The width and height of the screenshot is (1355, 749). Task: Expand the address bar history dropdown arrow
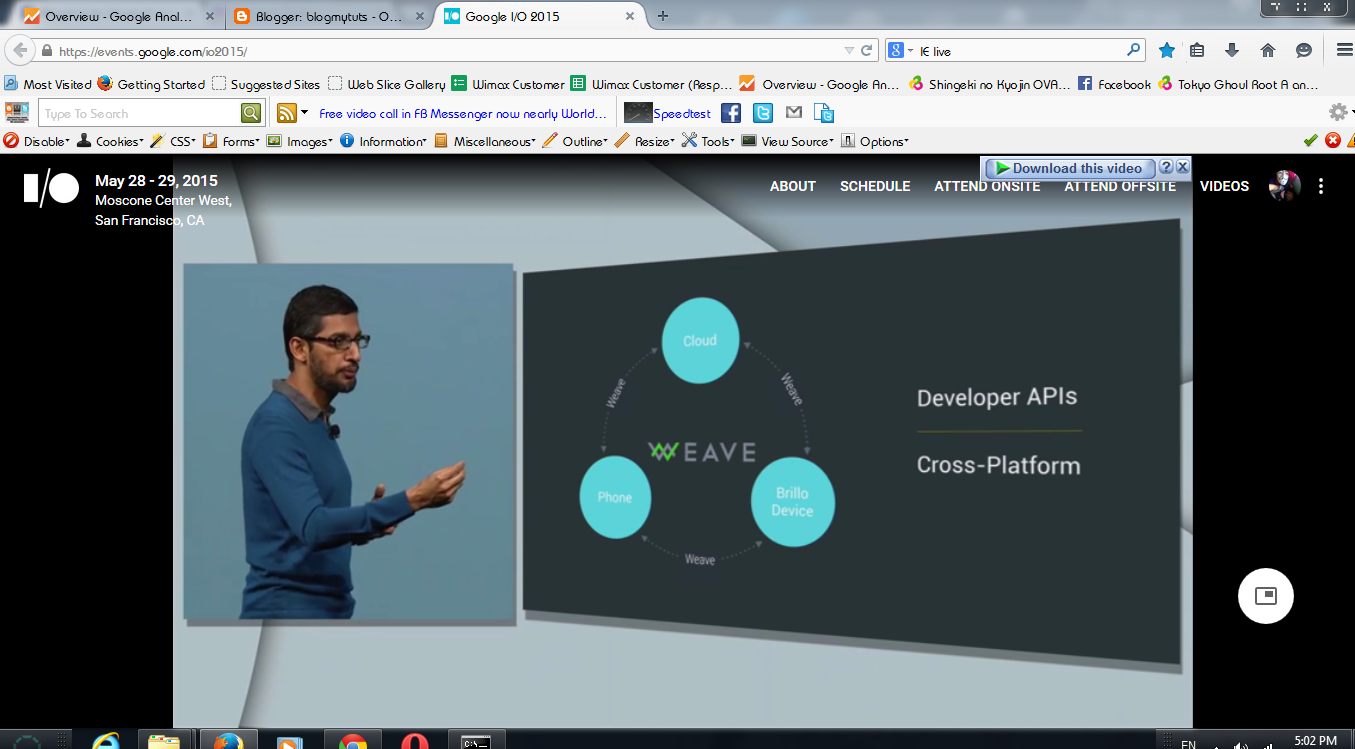coord(849,50)
